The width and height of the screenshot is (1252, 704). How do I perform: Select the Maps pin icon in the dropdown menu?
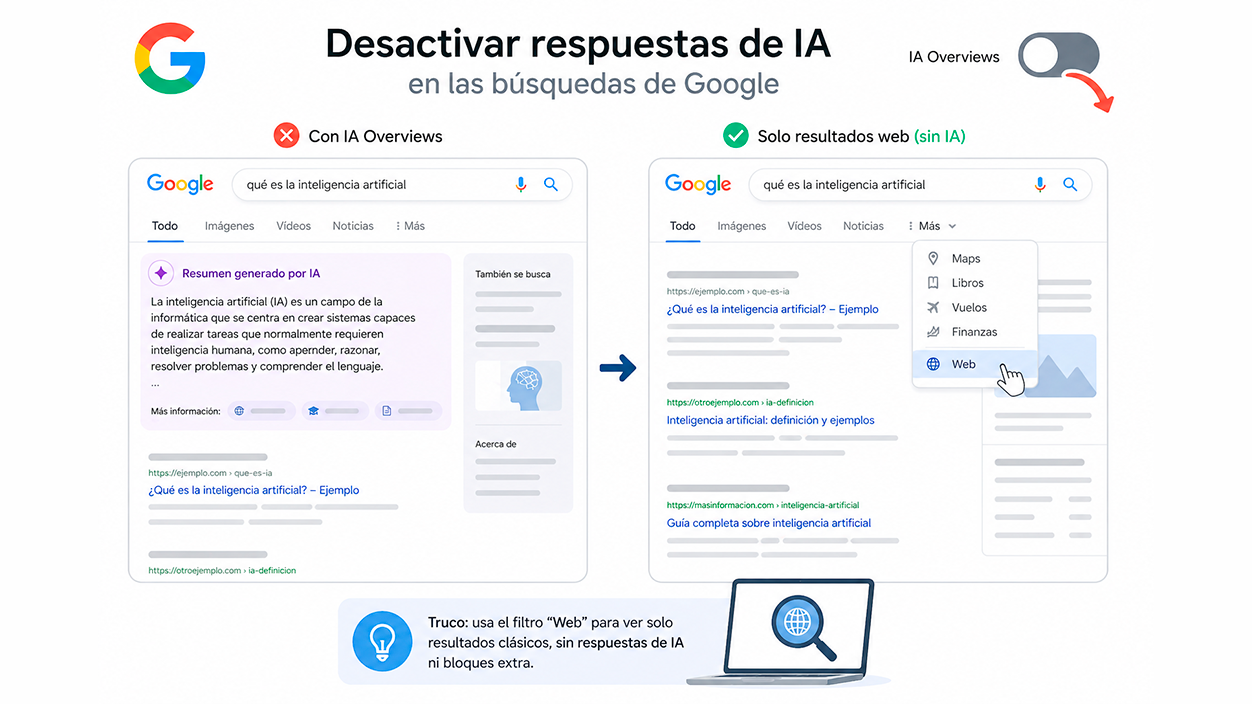(932, 258)
